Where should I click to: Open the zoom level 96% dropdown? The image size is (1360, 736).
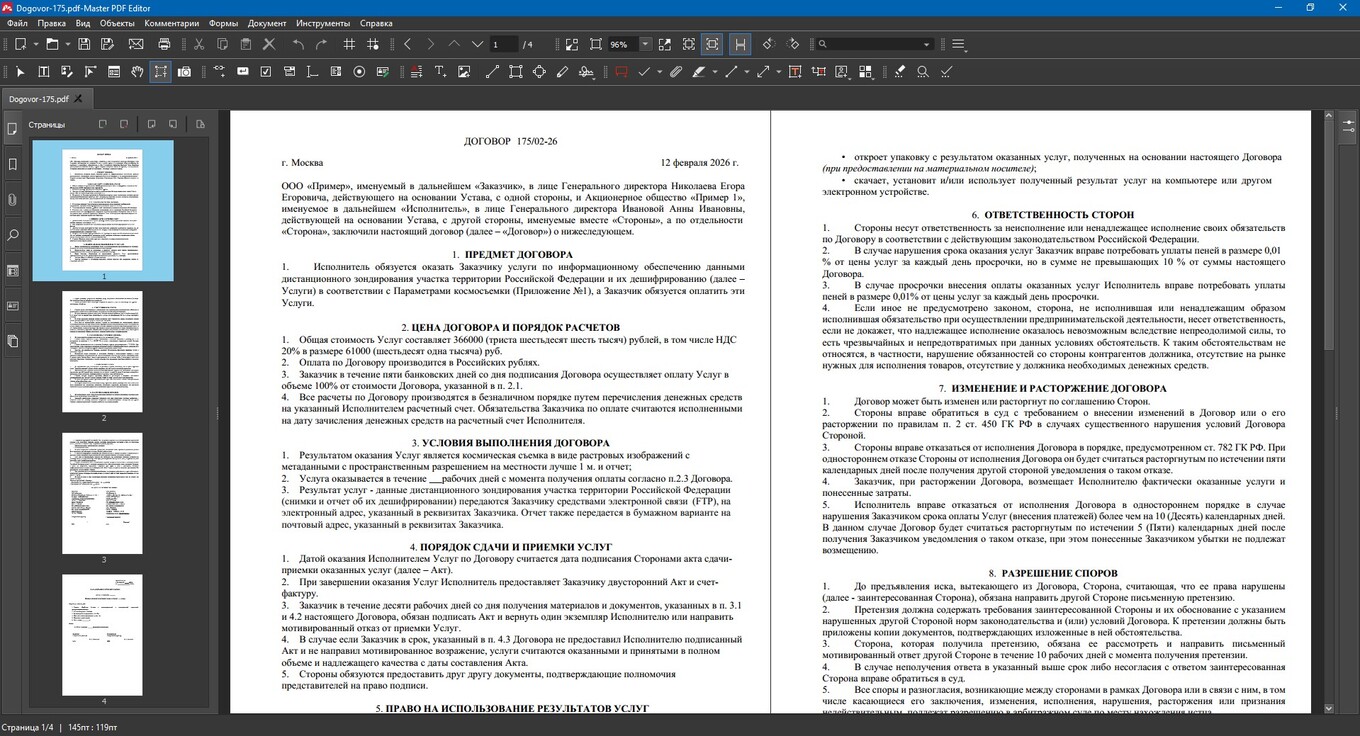pyautogui.click(x=645, y=44)
